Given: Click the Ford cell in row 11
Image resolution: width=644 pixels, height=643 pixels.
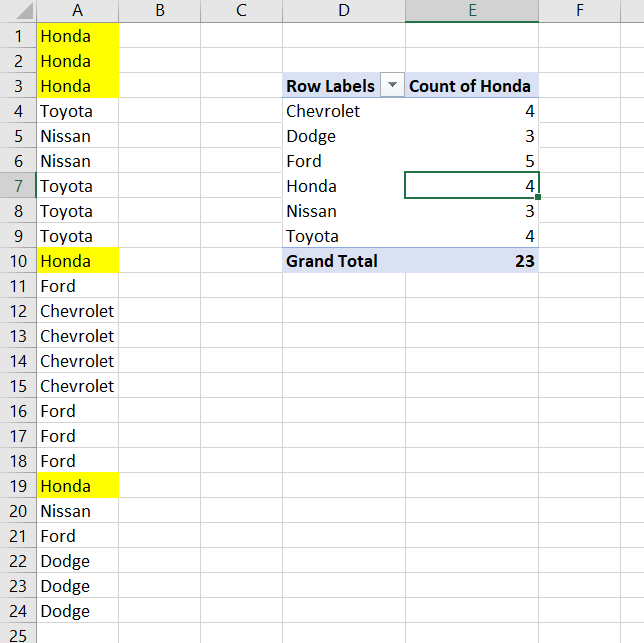Looking at the screenshot, I should 78,286.
